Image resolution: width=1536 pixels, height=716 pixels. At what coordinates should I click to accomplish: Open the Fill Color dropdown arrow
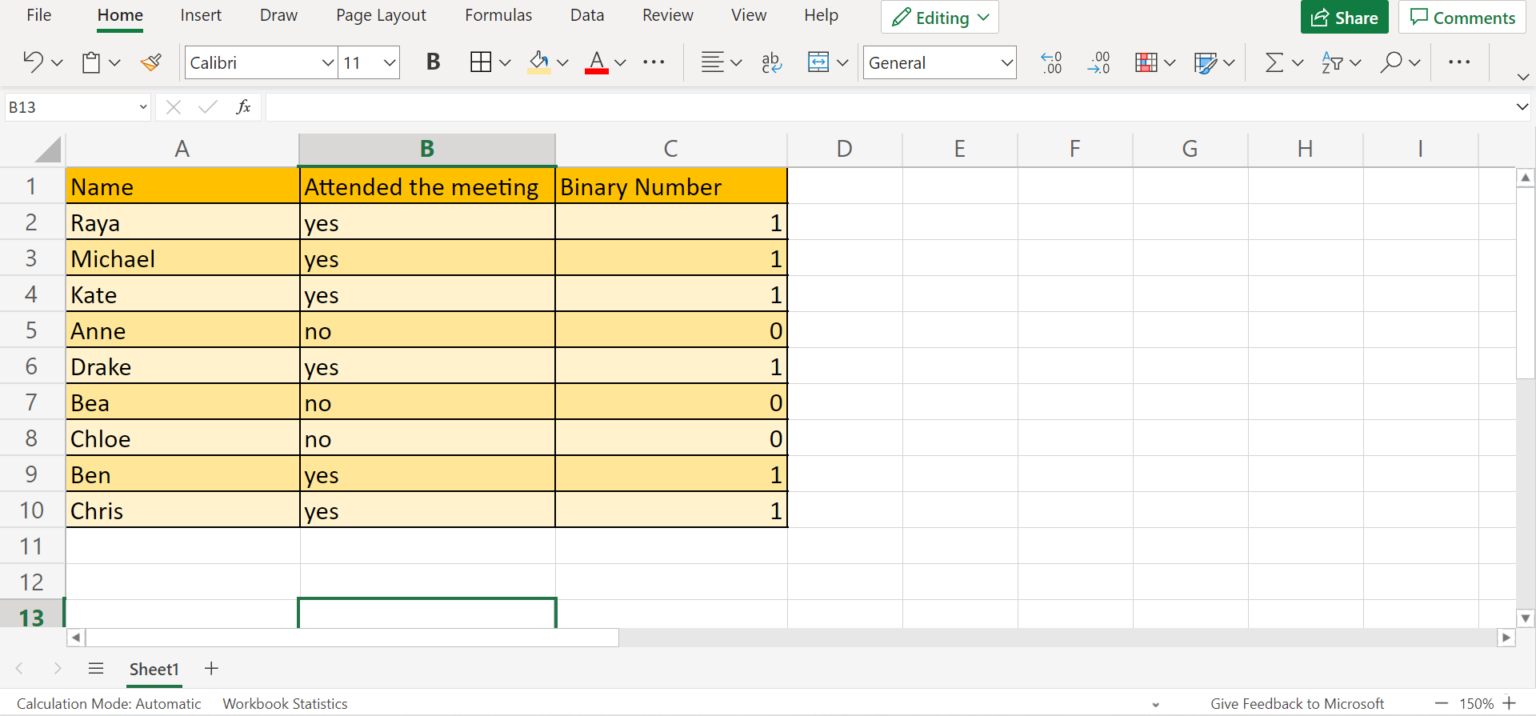pyautogui.click(x=562, y=62)
